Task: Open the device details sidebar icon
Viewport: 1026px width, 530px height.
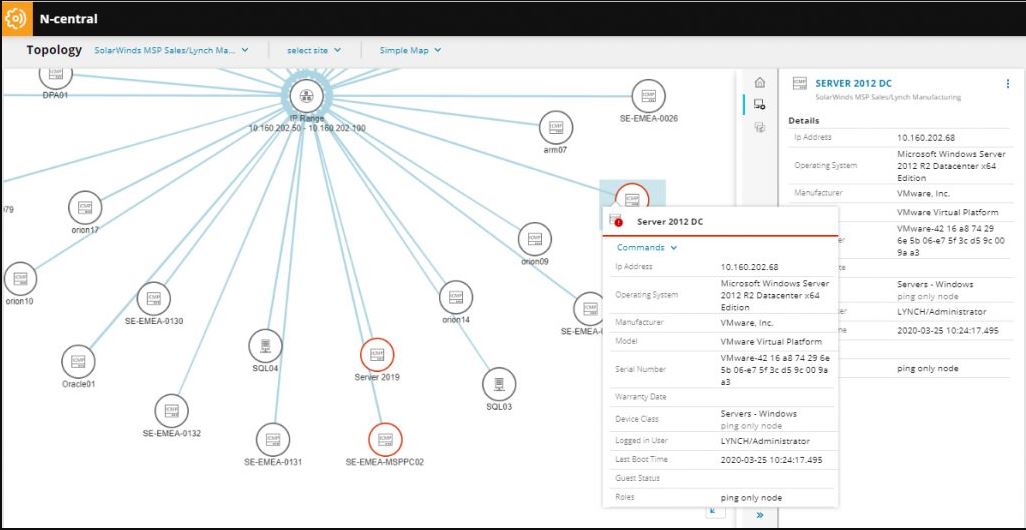Action: pyautogui.click(x=760, y=104)
